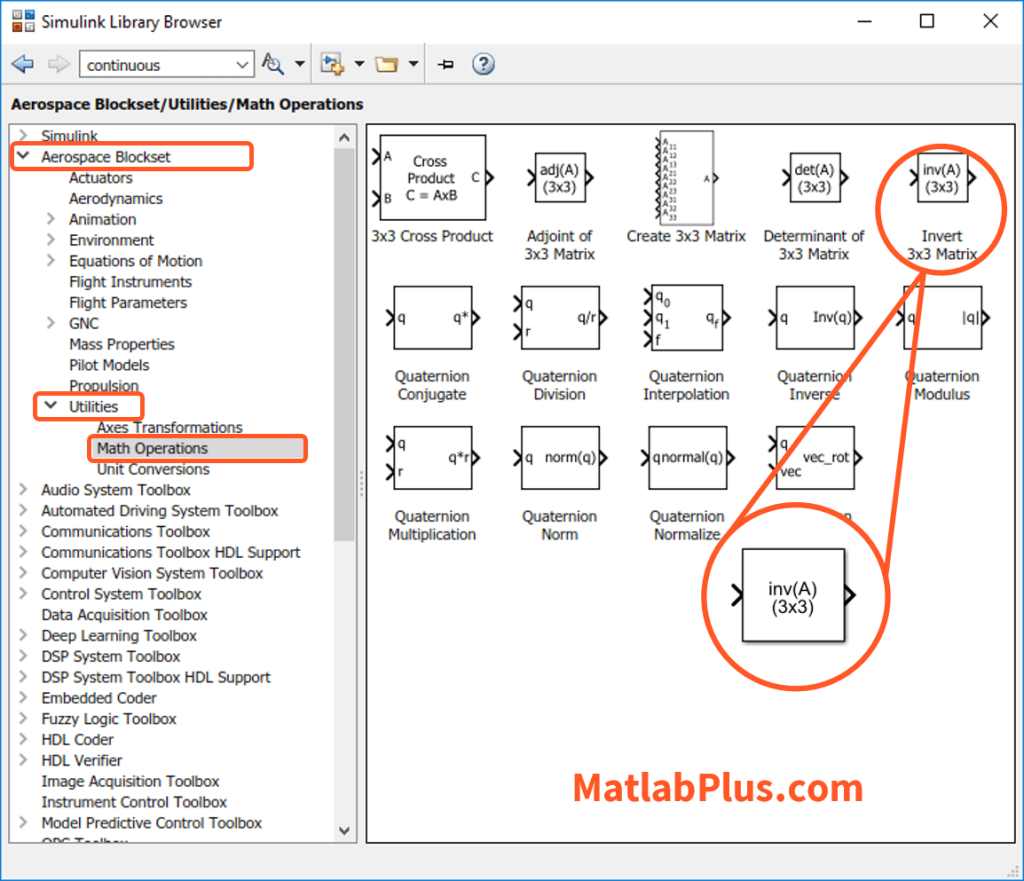Select Fuzzy Logic Toolbox
The height and width of the screenshot is (881, 1024).
109,719
